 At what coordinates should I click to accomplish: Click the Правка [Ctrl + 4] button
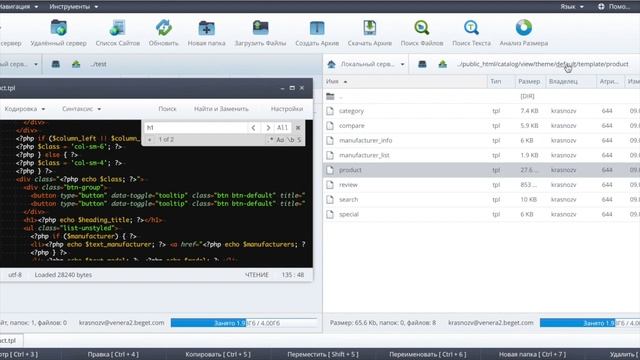click(113, 354)
